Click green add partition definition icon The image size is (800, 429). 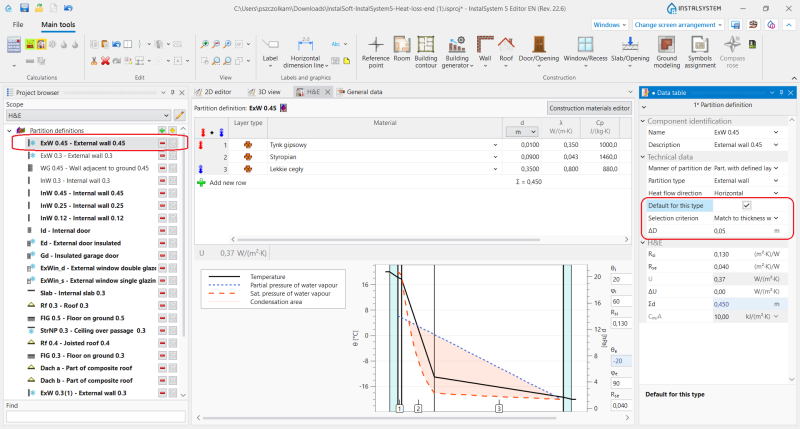pos(162,131)
